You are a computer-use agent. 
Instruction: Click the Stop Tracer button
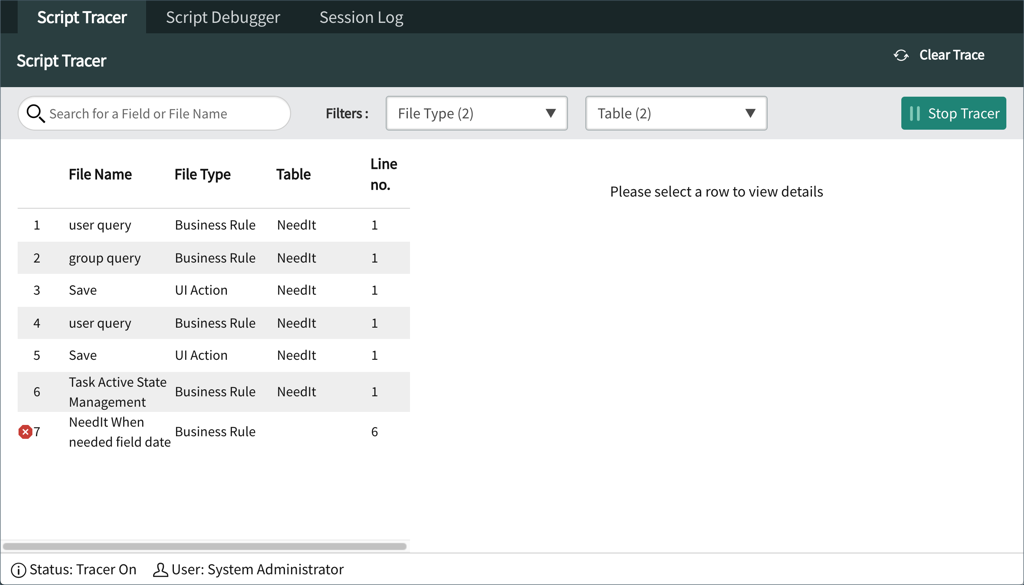[953, 113]
